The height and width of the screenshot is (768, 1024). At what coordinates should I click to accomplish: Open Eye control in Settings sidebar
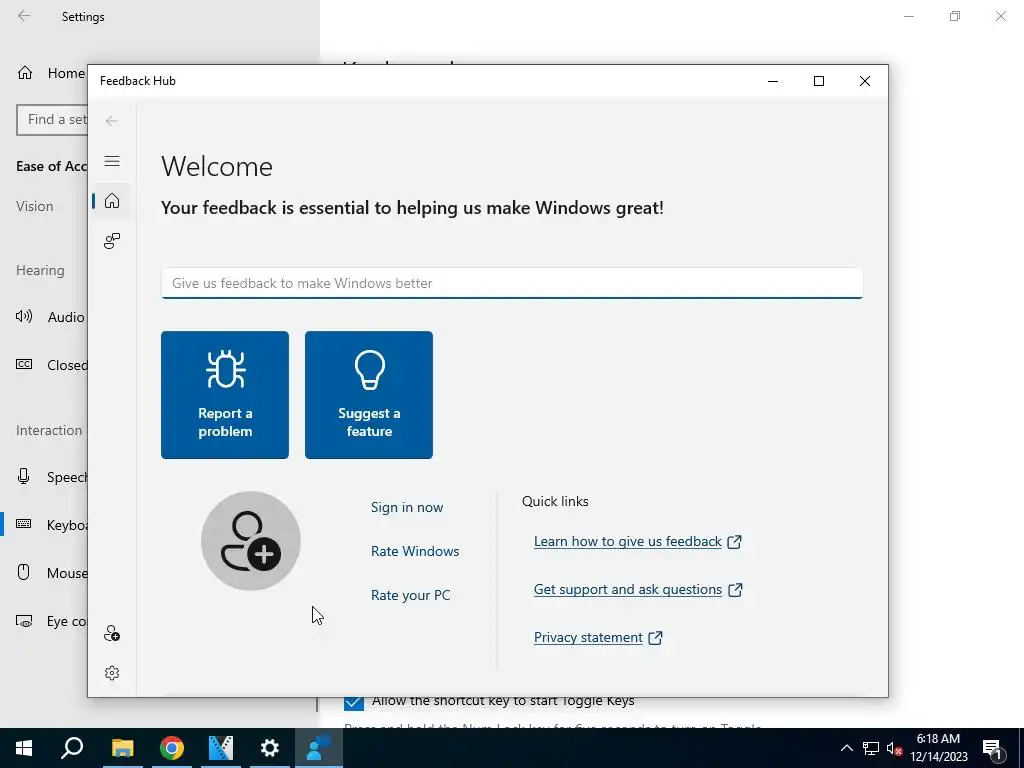click(51, 621)
